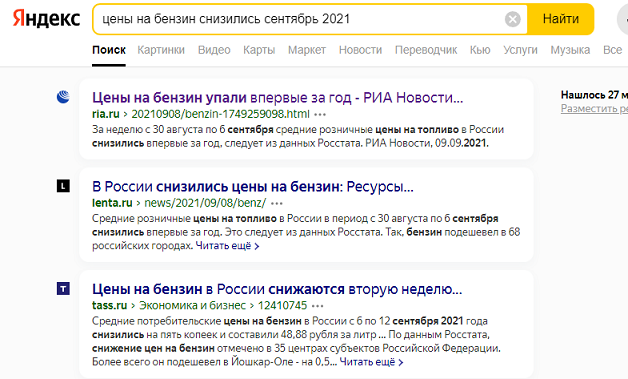Click the news/2021/09/08/benz/ path link

click(x=205, y=203)
